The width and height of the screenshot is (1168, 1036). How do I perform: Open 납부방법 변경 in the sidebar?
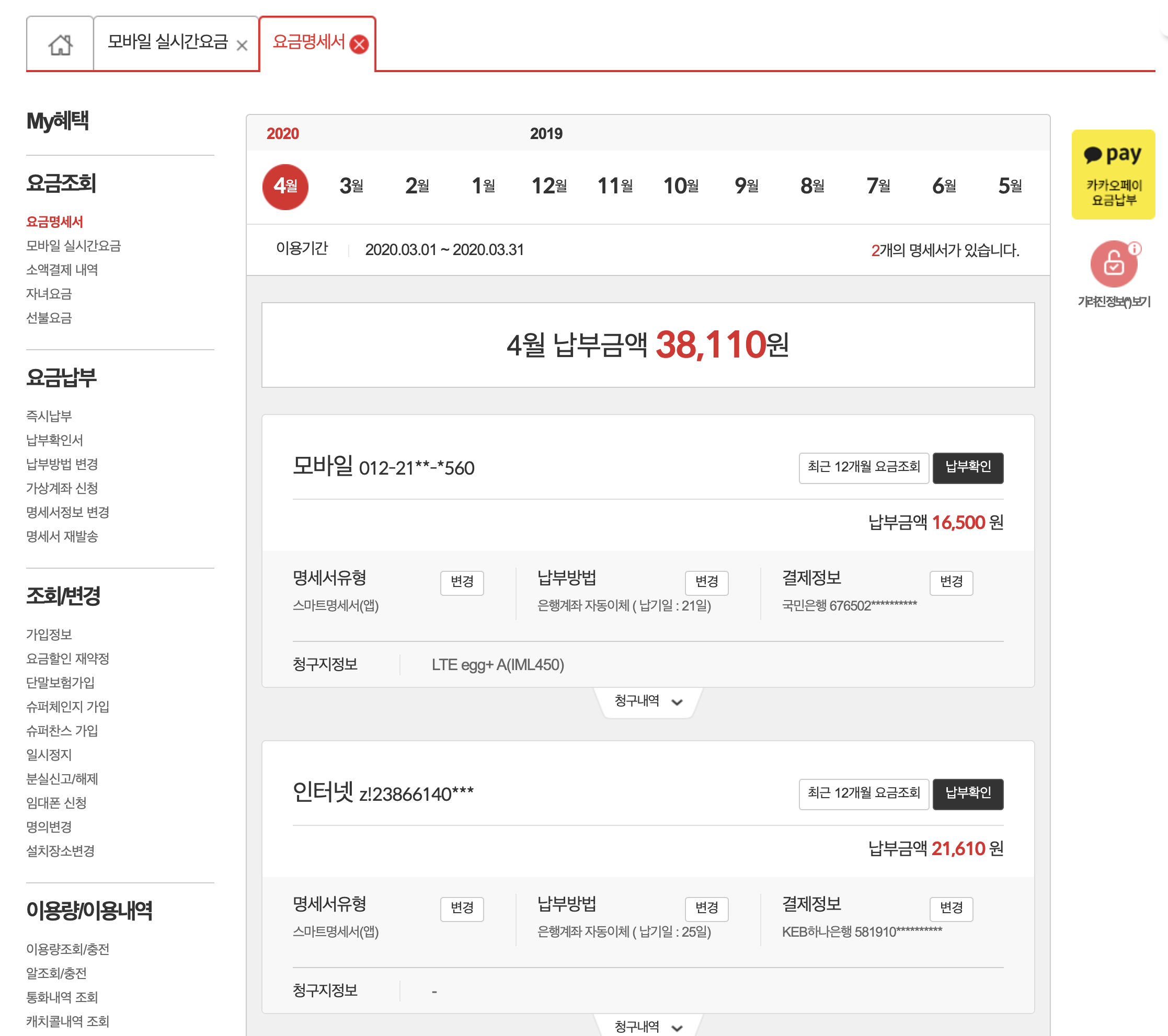point(62,464)
